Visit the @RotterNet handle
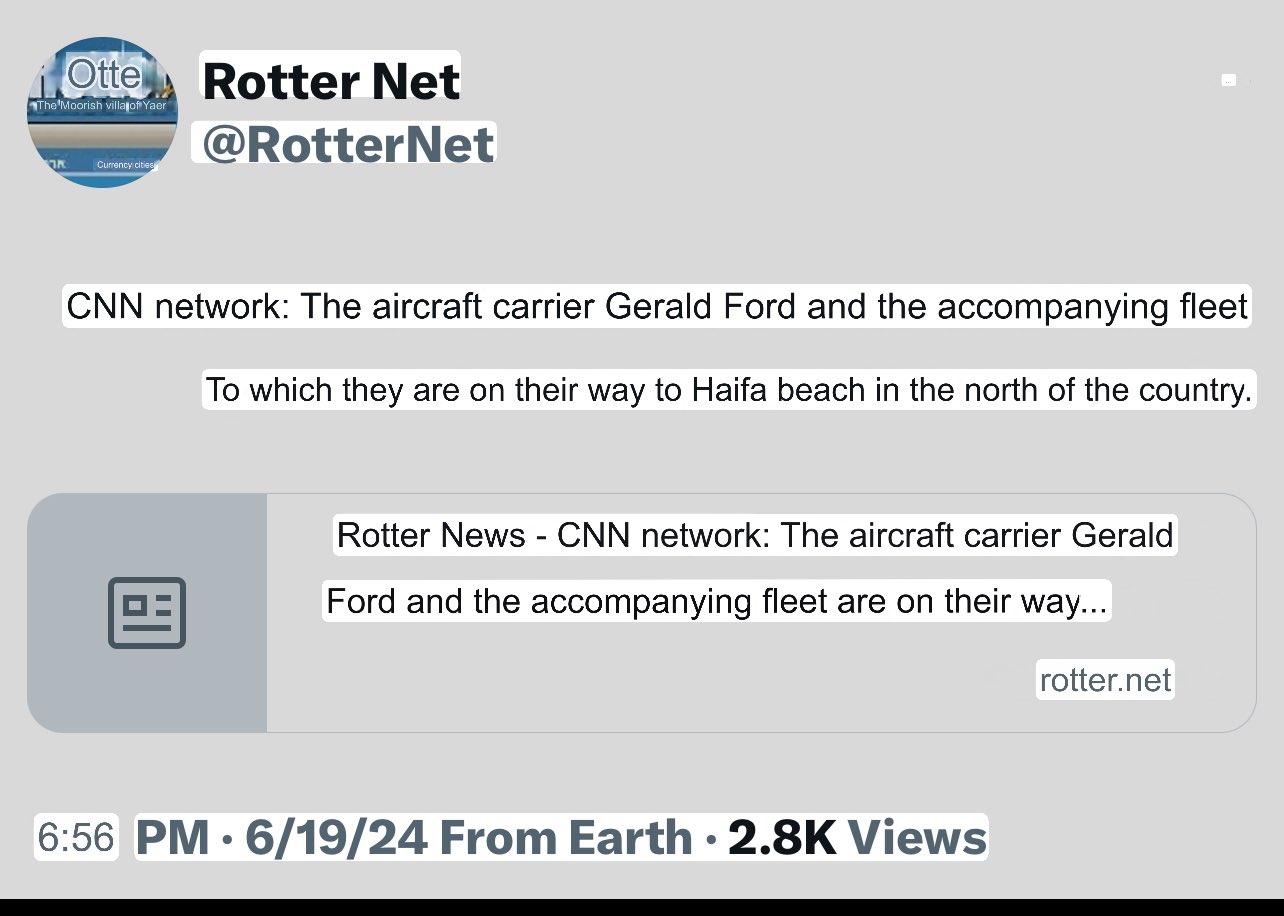The height and width of the screenshot is (916, 1284). pyautogui.click(x=347, y=143)
